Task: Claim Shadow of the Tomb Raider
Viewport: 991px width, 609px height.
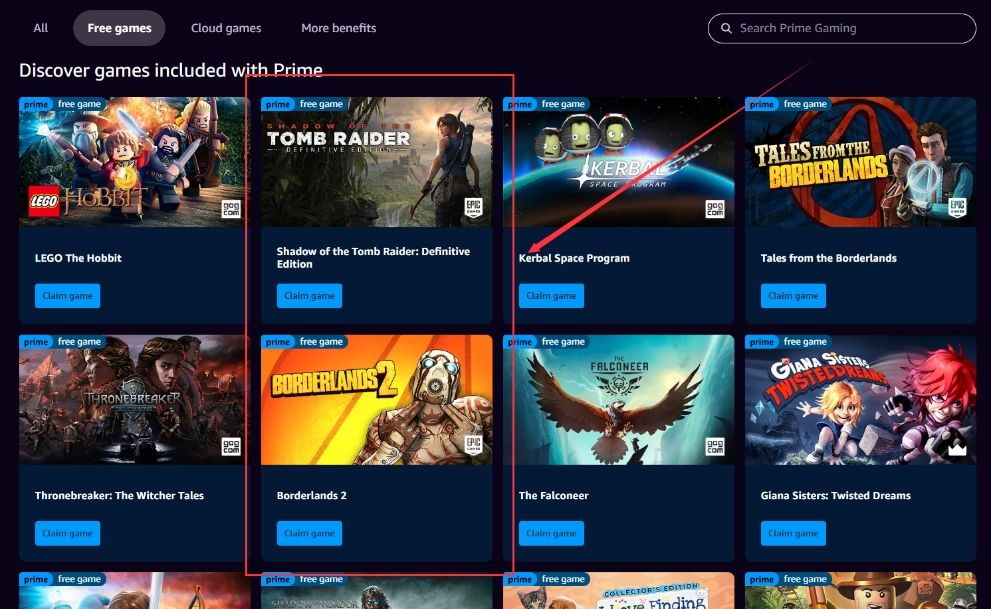Action: coord(310,296)
